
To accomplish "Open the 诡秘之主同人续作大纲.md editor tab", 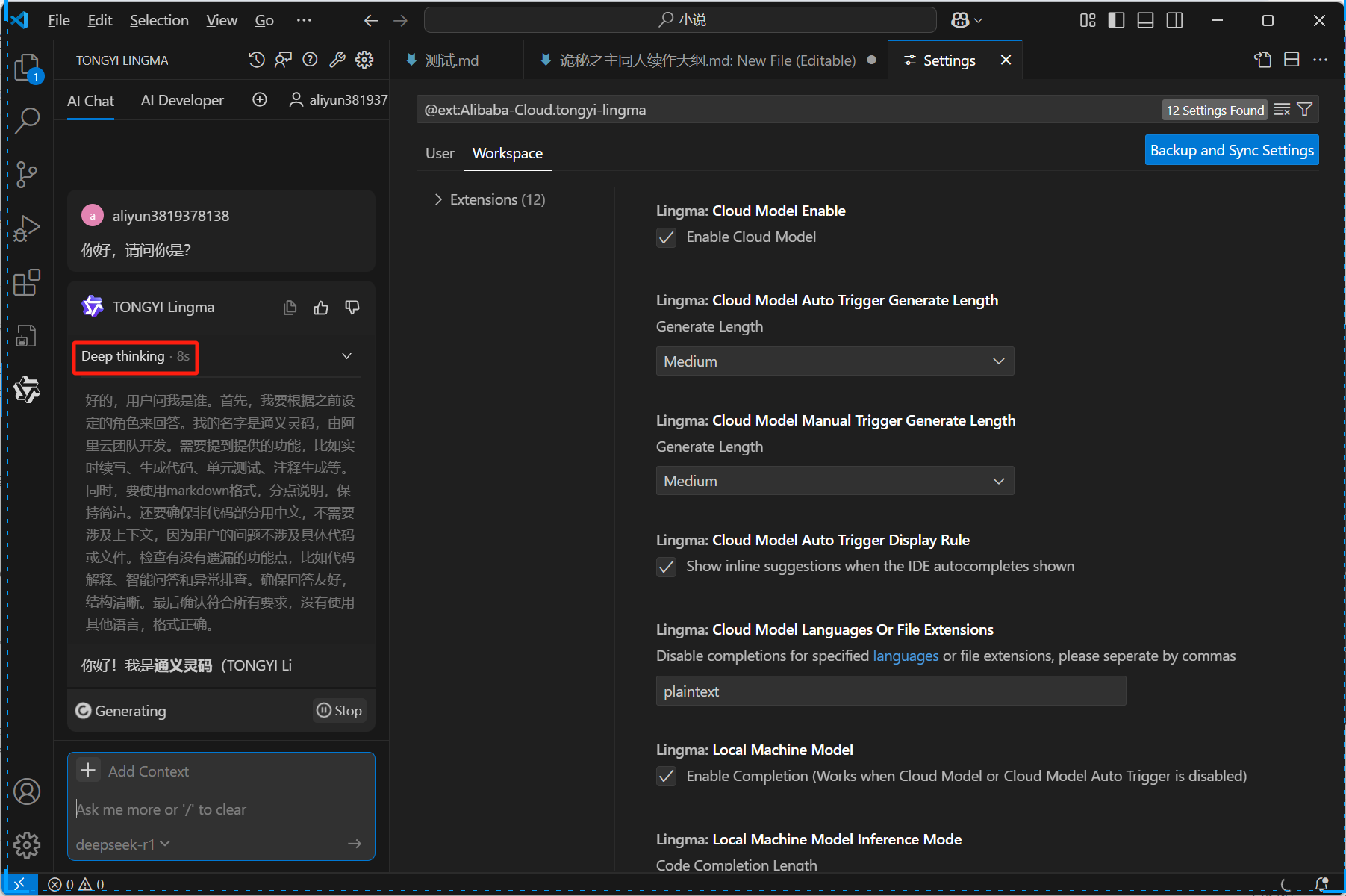I will 707,60.
